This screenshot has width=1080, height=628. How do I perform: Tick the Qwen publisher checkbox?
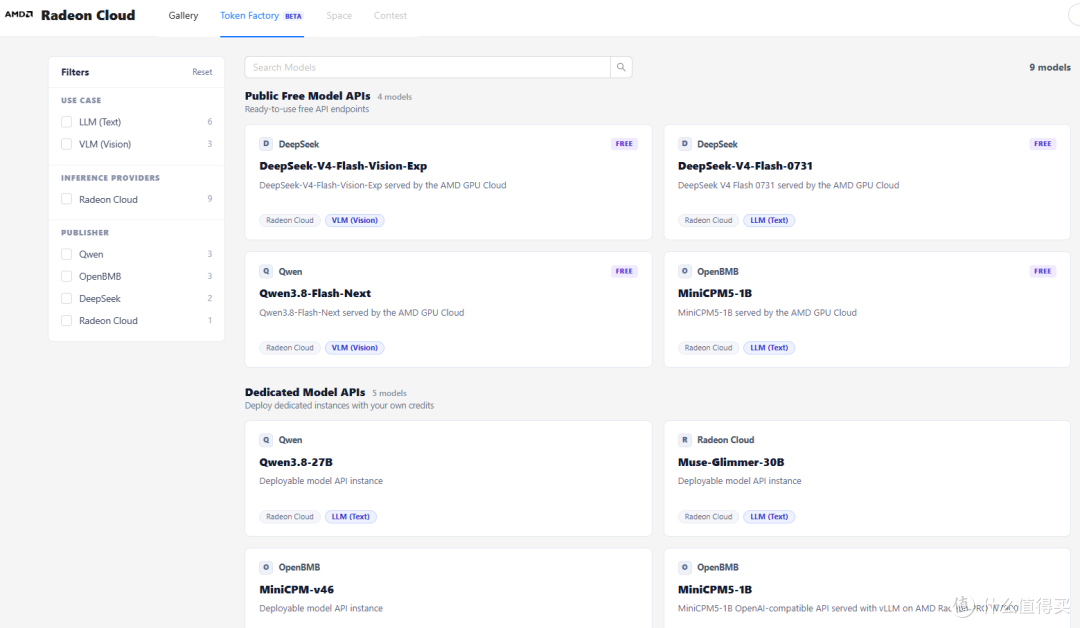[67, 254]
